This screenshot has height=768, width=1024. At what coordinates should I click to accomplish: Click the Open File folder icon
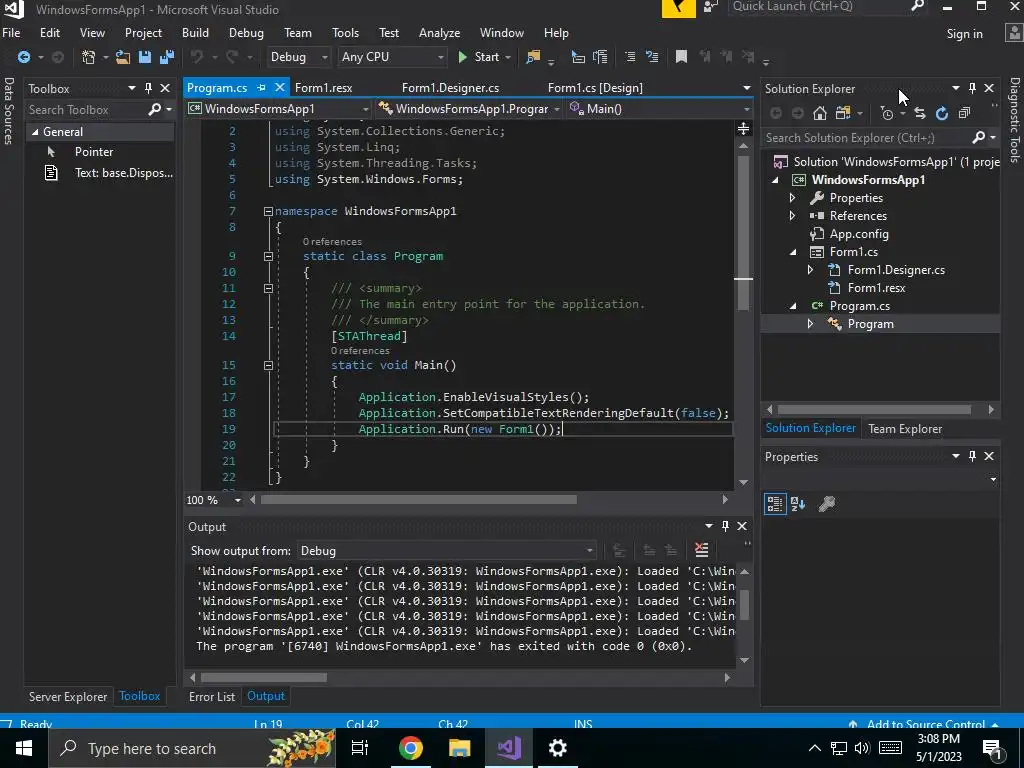click(123, 57)
